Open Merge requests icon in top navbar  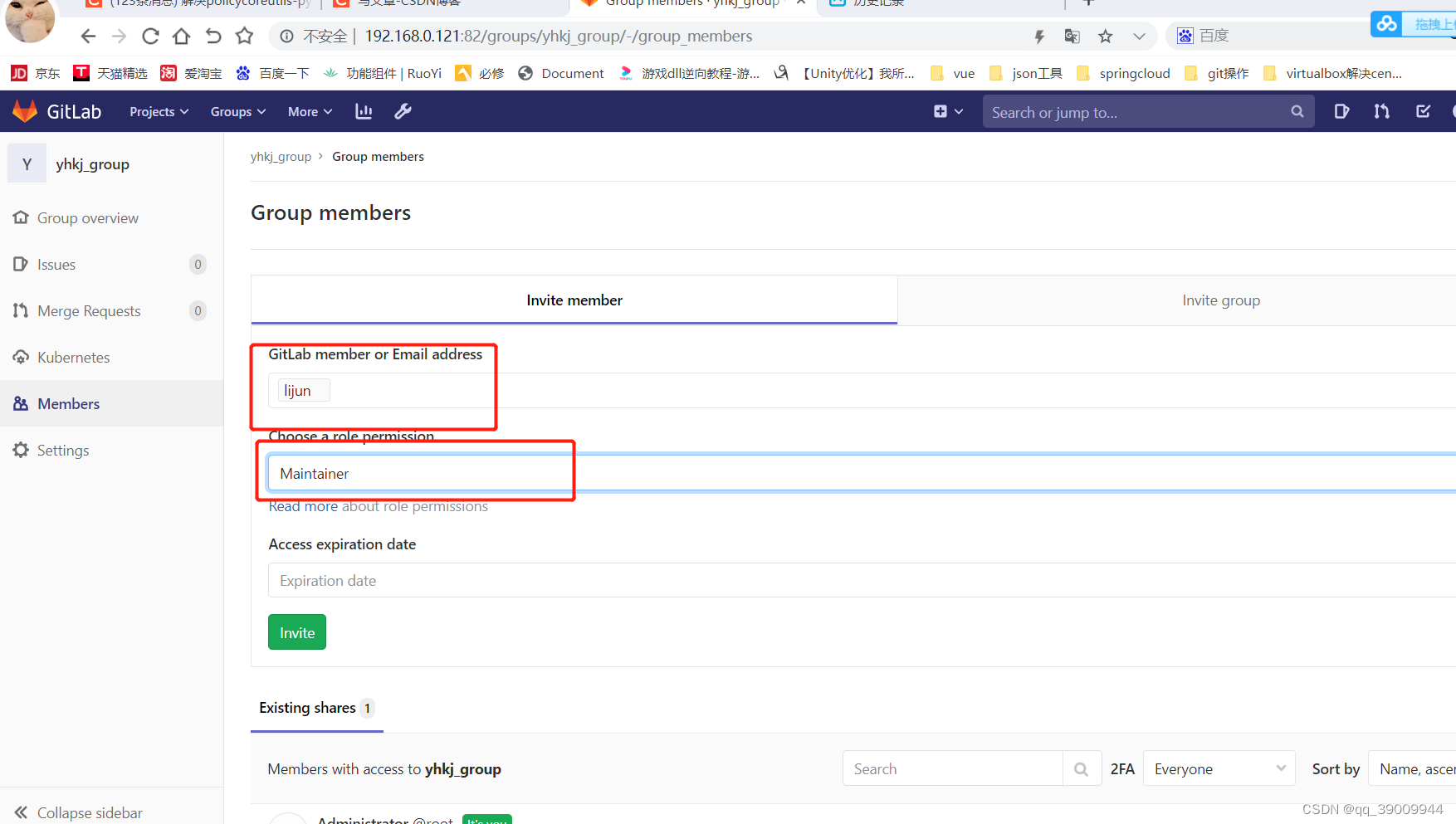(x=1381, y=111)
